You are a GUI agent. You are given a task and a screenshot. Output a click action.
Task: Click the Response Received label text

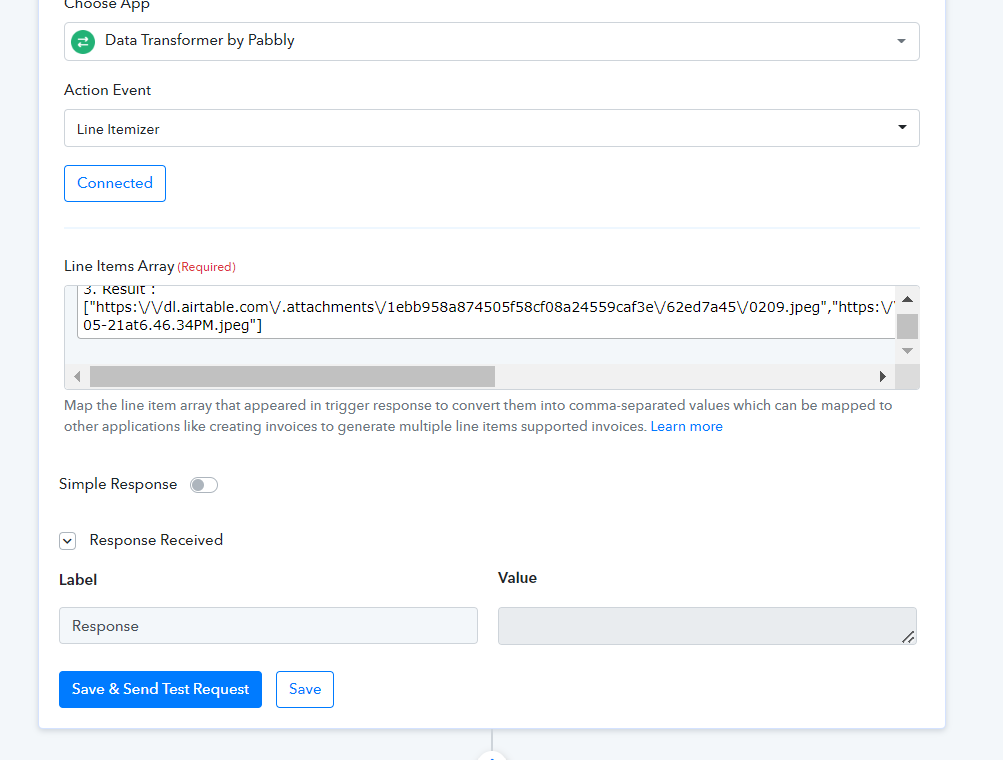pos(156,540)
